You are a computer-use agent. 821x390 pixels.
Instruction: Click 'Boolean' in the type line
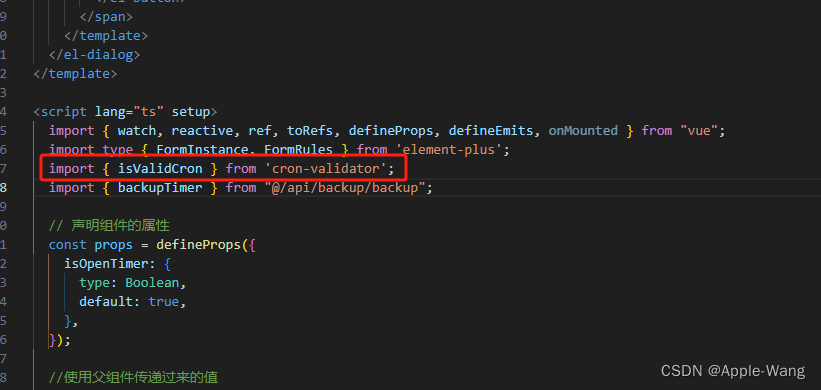(x=152, y=283)
